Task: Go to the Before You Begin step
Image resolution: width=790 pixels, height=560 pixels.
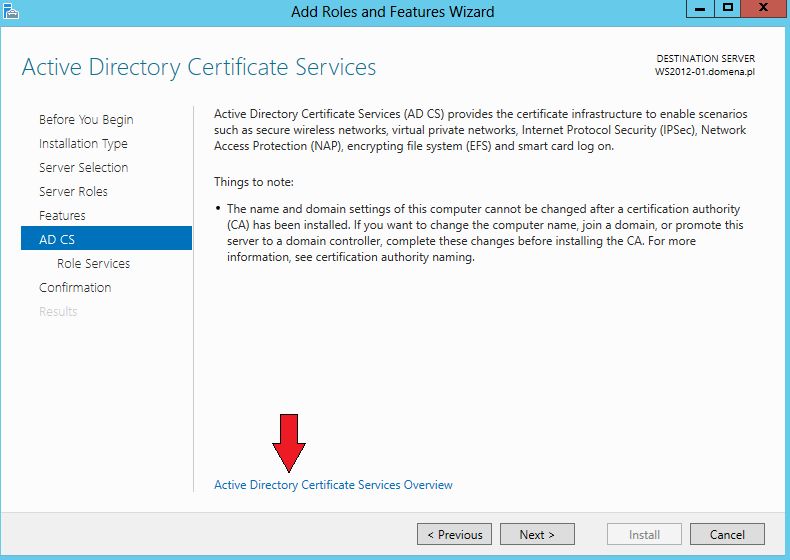Action: pyautogui.click(x=86, y=119)
